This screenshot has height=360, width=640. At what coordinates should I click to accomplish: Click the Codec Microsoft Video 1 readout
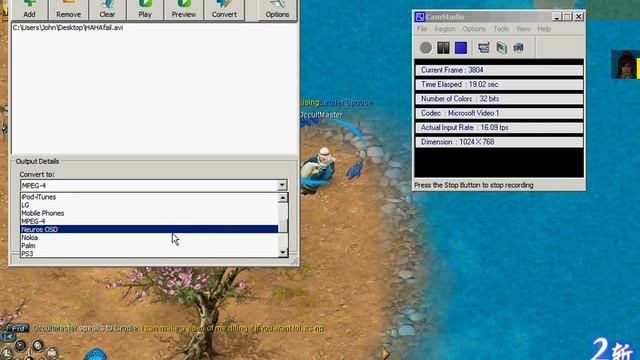pyautogui.click(x=499, y=113)
